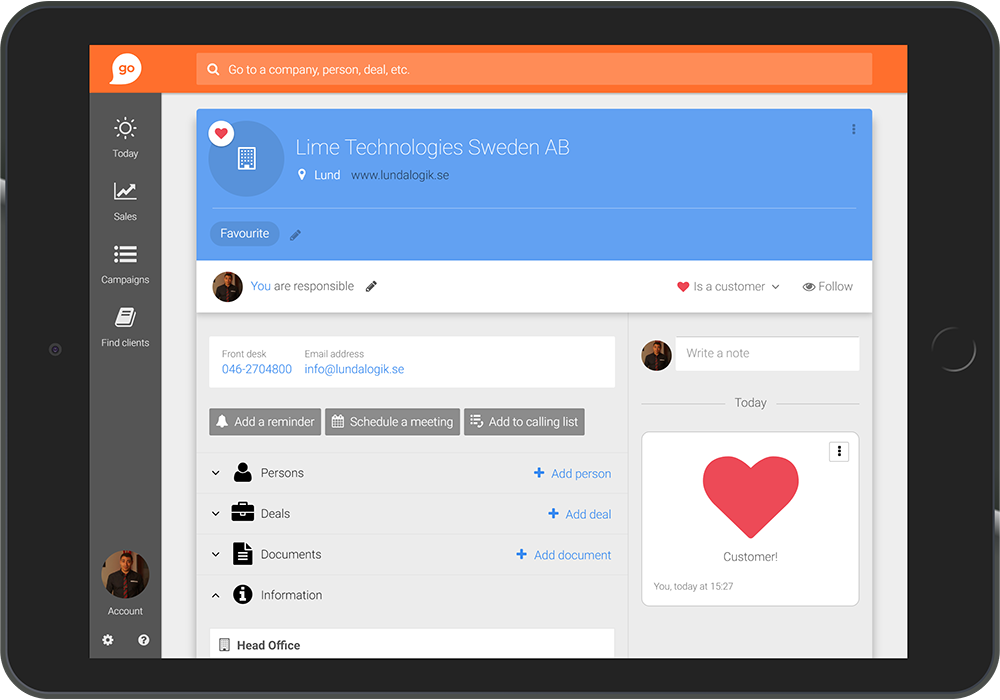Click the Documents section label

291,555
